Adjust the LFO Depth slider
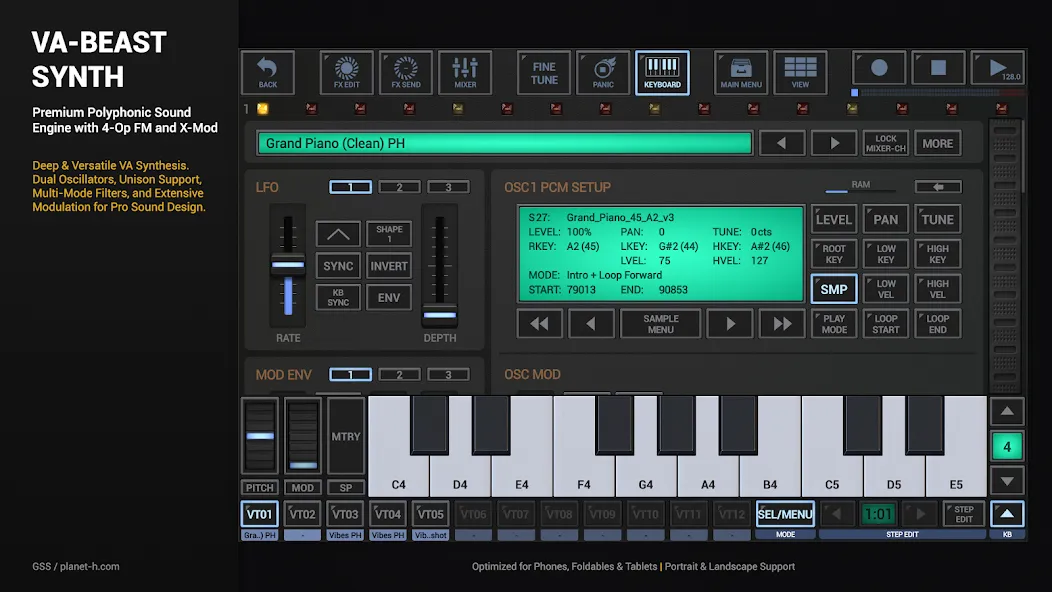This screenshot has height=592, width=1052. pyautogui.click(x=439, y=314)
